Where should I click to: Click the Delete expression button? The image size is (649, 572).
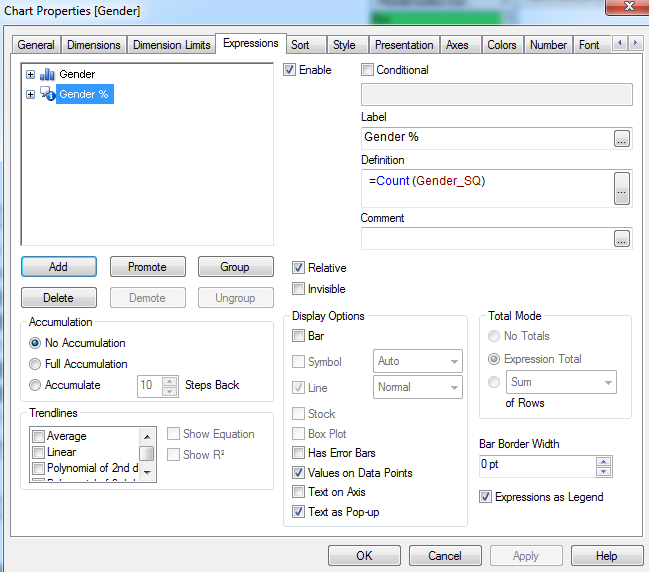click(x=59, y=298)
